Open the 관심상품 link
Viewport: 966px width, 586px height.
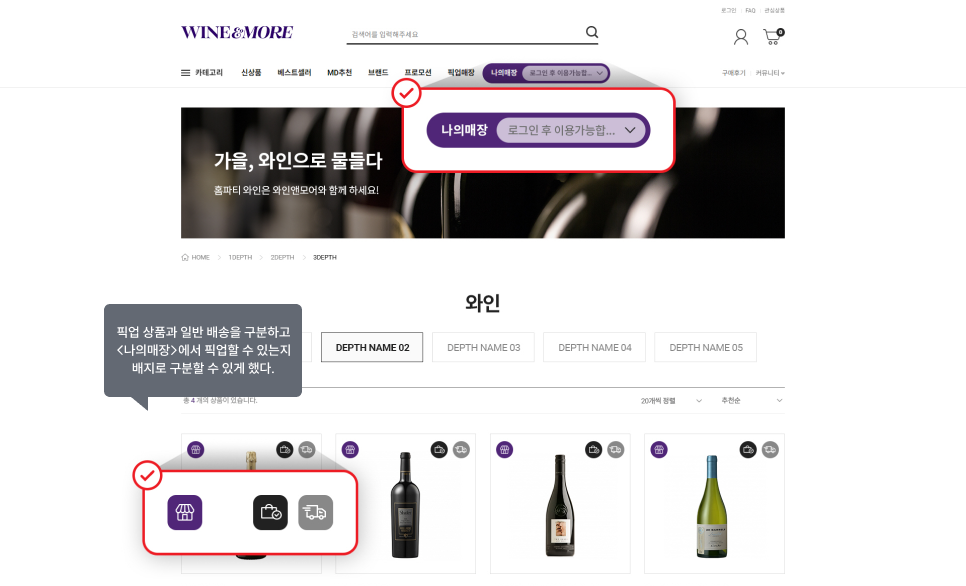[774, 10]
